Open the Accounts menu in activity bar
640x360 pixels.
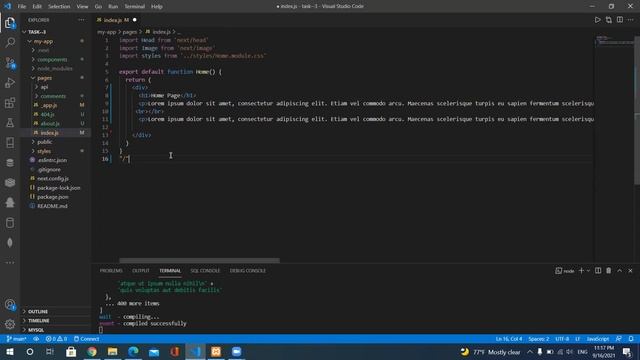pyautogui.click(x=10, y=304)
